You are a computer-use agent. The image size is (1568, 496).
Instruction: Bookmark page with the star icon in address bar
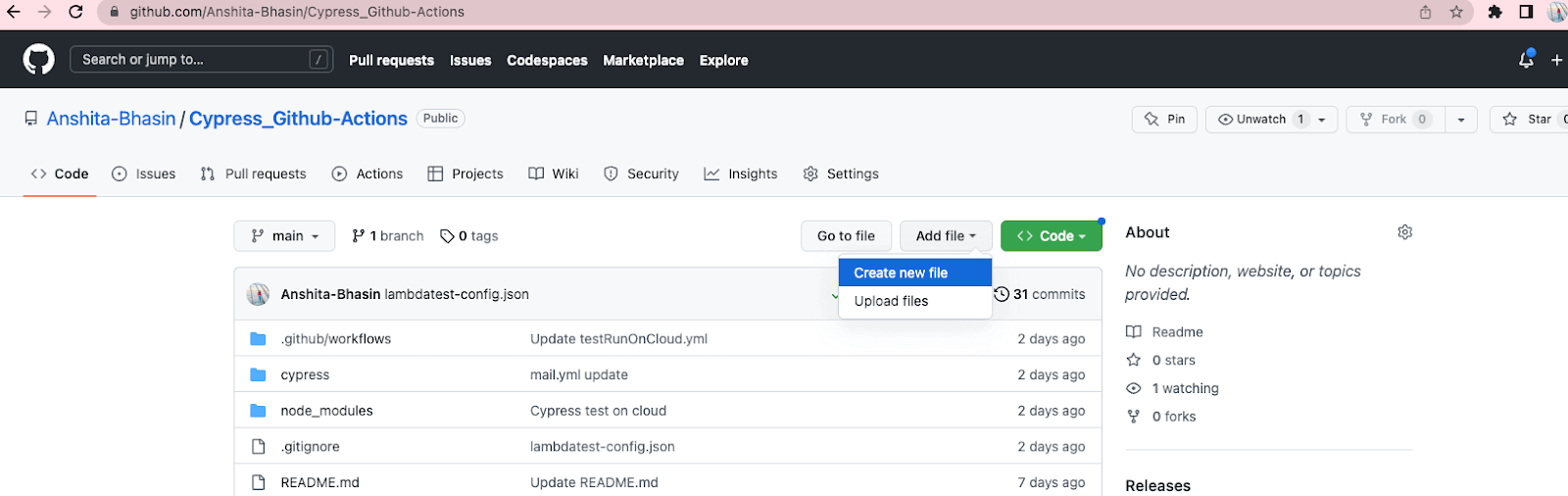(1456, 12)
